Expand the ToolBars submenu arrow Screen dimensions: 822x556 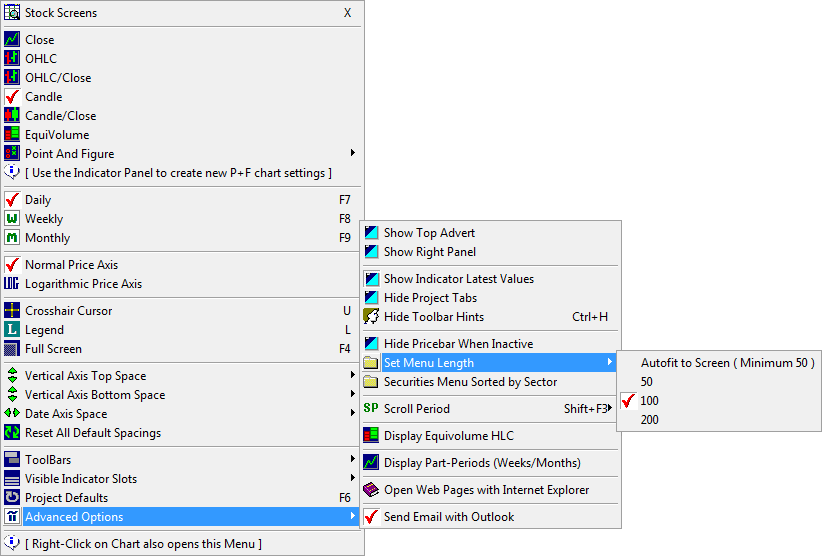pyautogui.click(x=353, y=459)
